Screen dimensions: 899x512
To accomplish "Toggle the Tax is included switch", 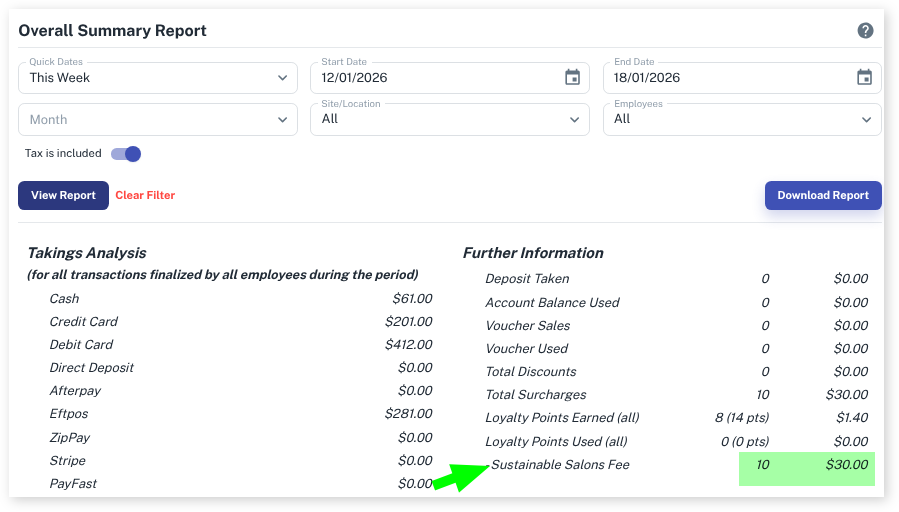I will click(x=127, y=154).
